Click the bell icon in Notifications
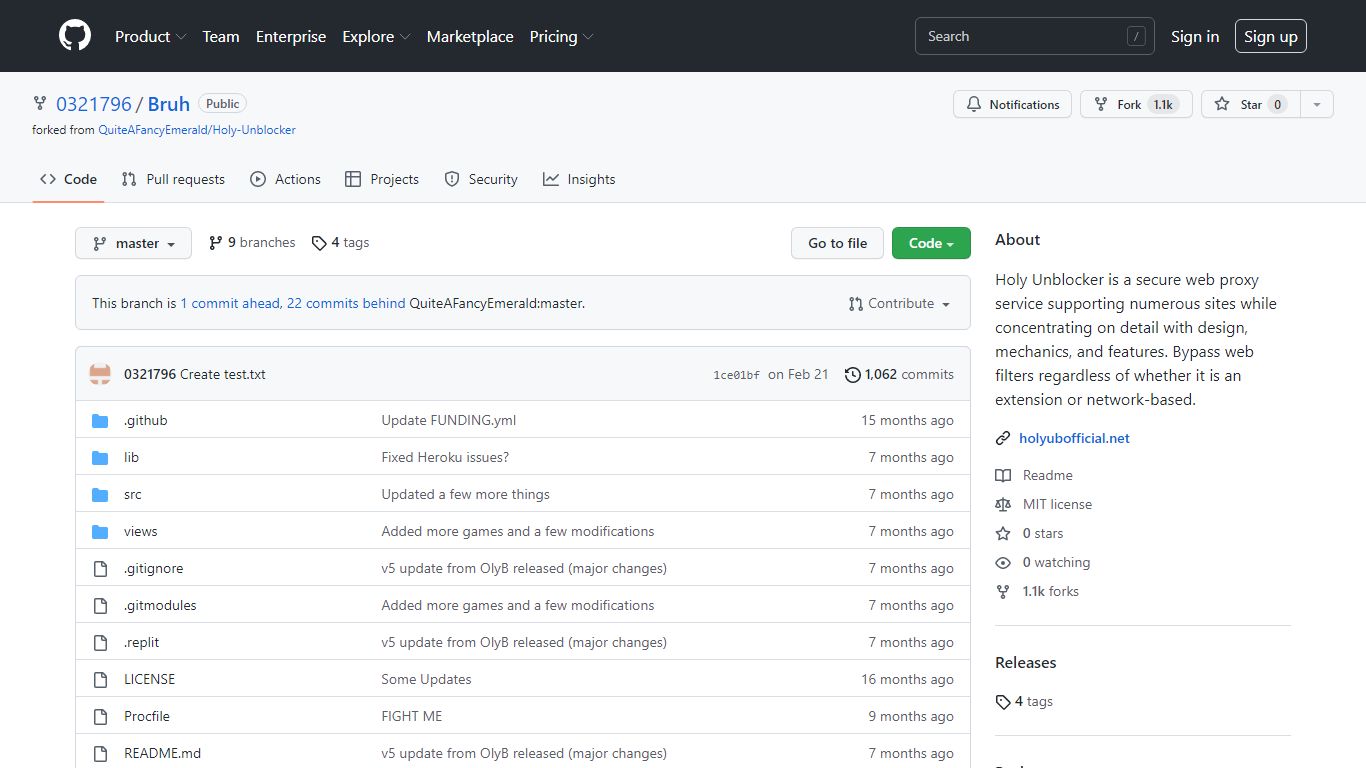Image resolution: width=1366 pixels, height=768 pixels. tap(974, 104)
